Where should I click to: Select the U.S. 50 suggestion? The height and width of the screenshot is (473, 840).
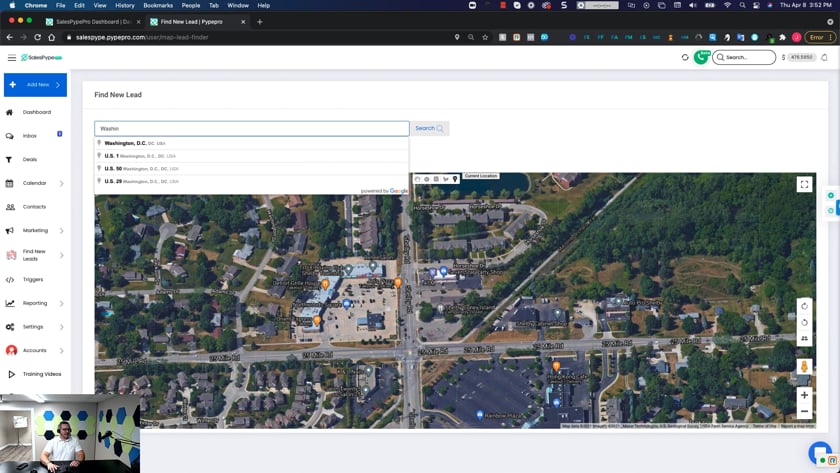[x=252, y=168]
